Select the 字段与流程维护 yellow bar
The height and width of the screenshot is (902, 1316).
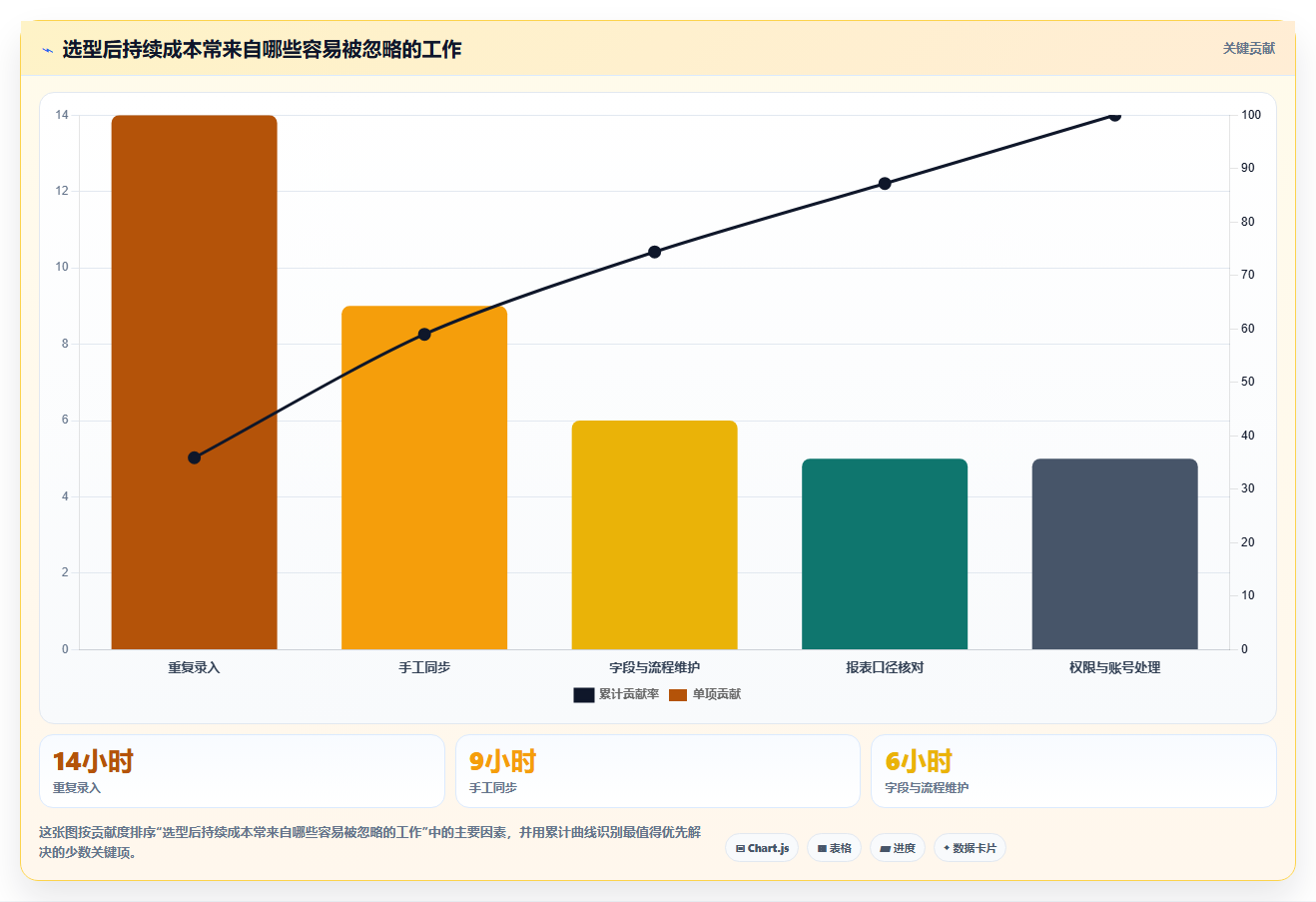pos(655,534)
